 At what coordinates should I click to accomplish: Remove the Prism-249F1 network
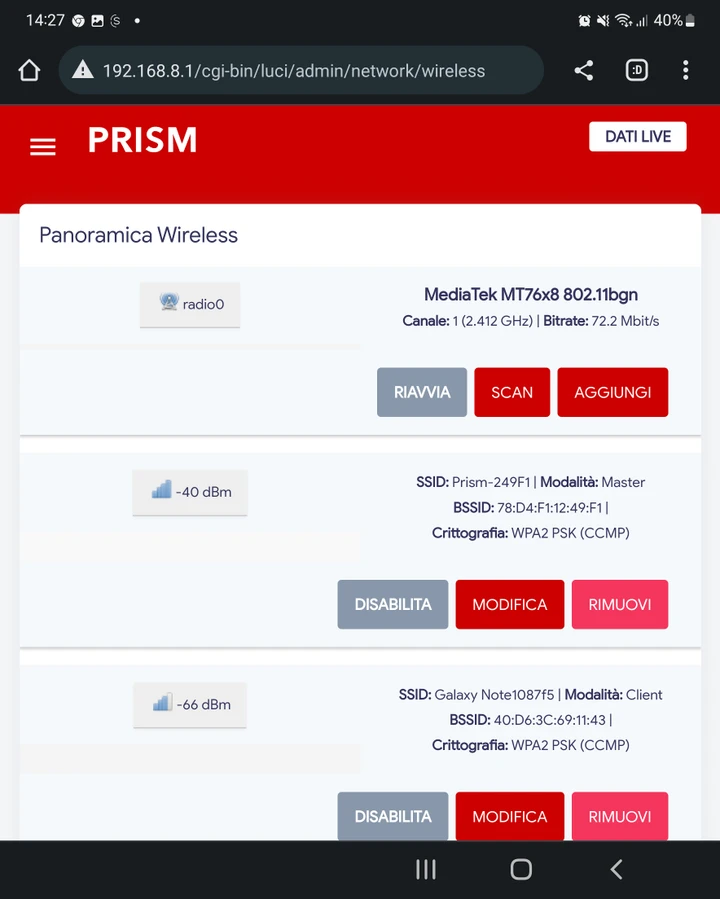(x=620, y=604)
